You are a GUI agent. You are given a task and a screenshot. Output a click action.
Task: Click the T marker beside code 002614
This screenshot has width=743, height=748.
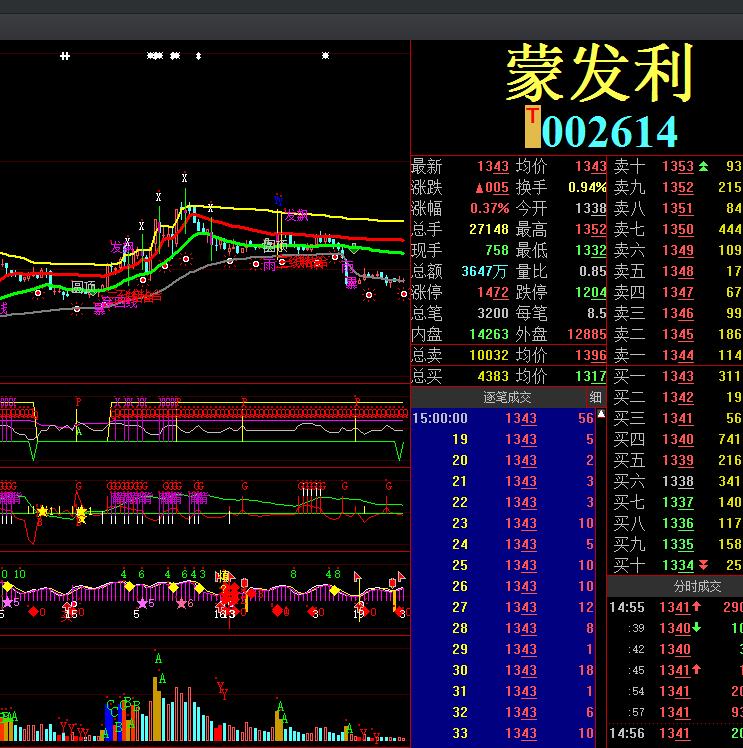532,126
